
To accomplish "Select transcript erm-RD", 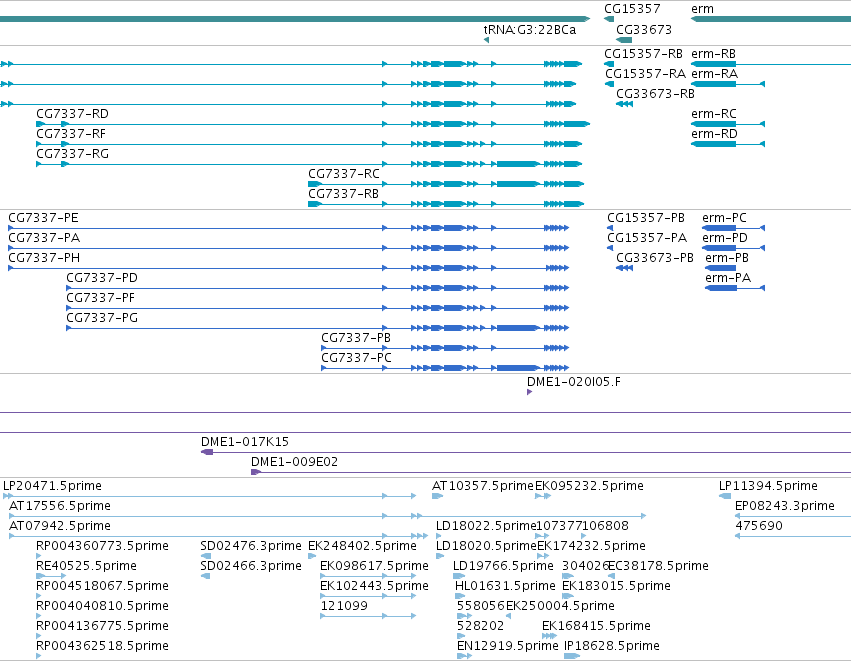I will click(714, 134).
